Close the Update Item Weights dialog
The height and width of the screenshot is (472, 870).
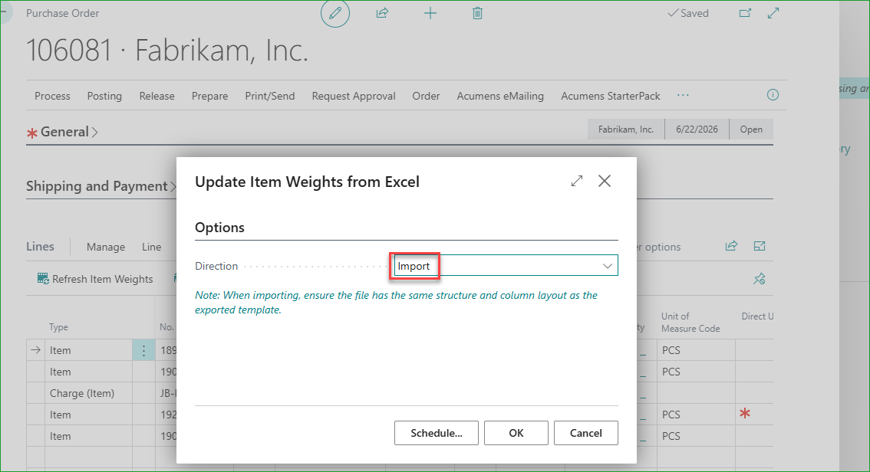[604, 181]
